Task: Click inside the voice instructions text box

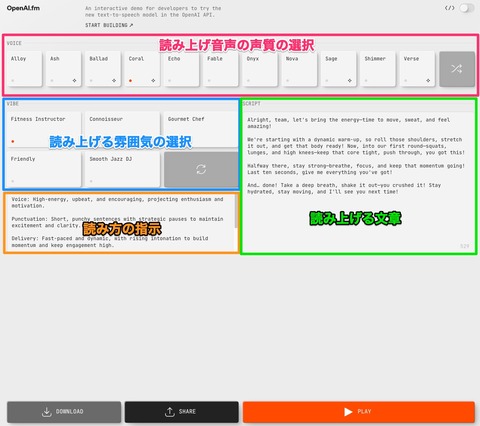Action: [120, 222]
